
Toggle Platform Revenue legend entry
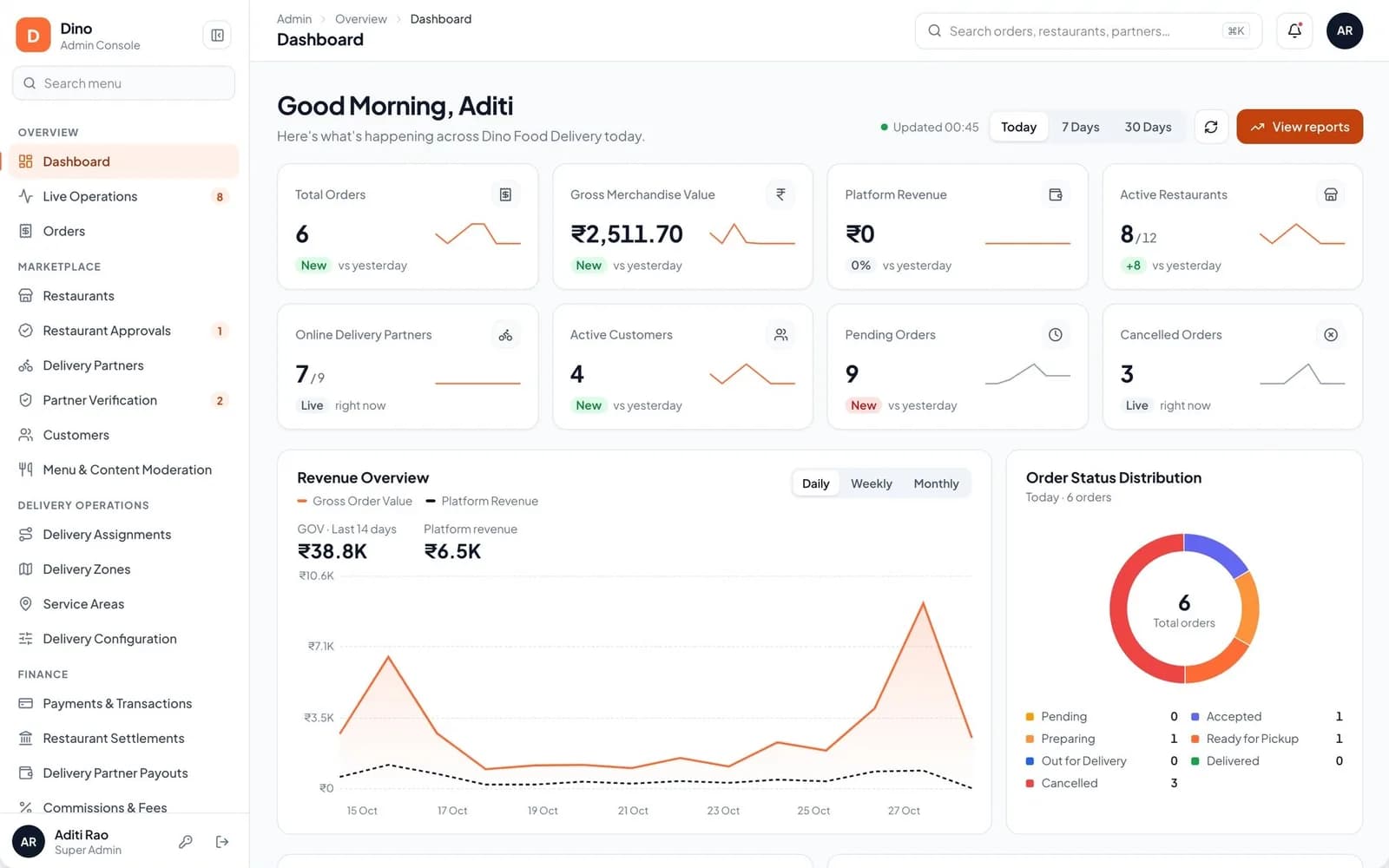pyautogui.click(x=482, y=501)
